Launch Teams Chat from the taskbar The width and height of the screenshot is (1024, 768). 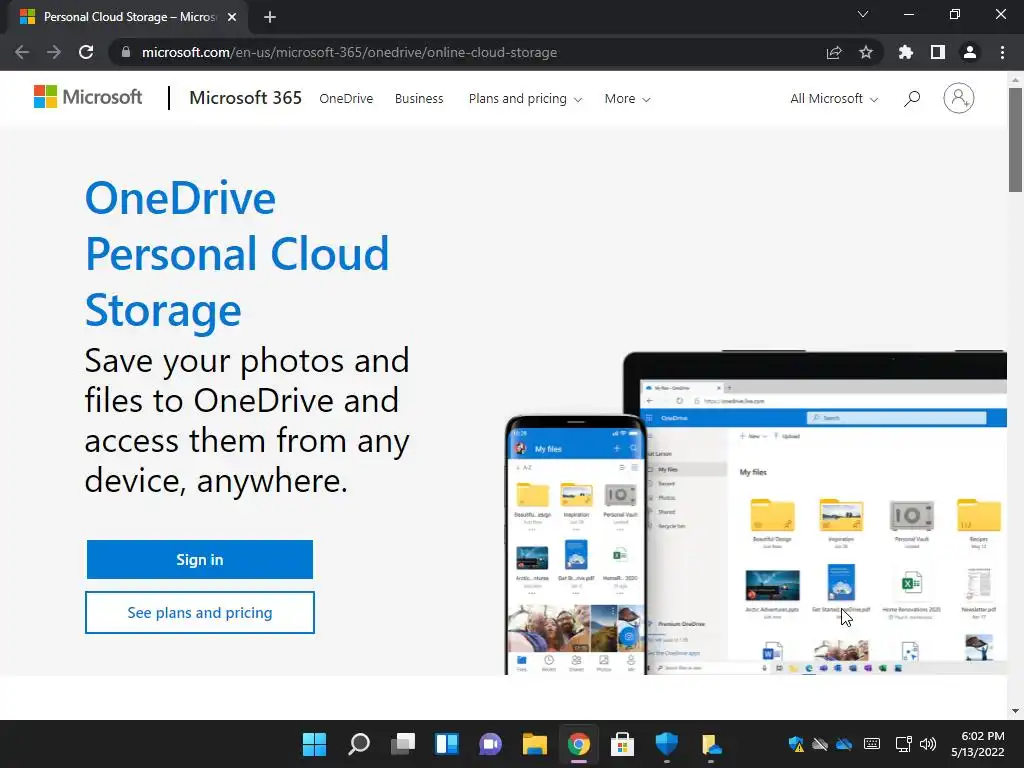click(490, 744)
